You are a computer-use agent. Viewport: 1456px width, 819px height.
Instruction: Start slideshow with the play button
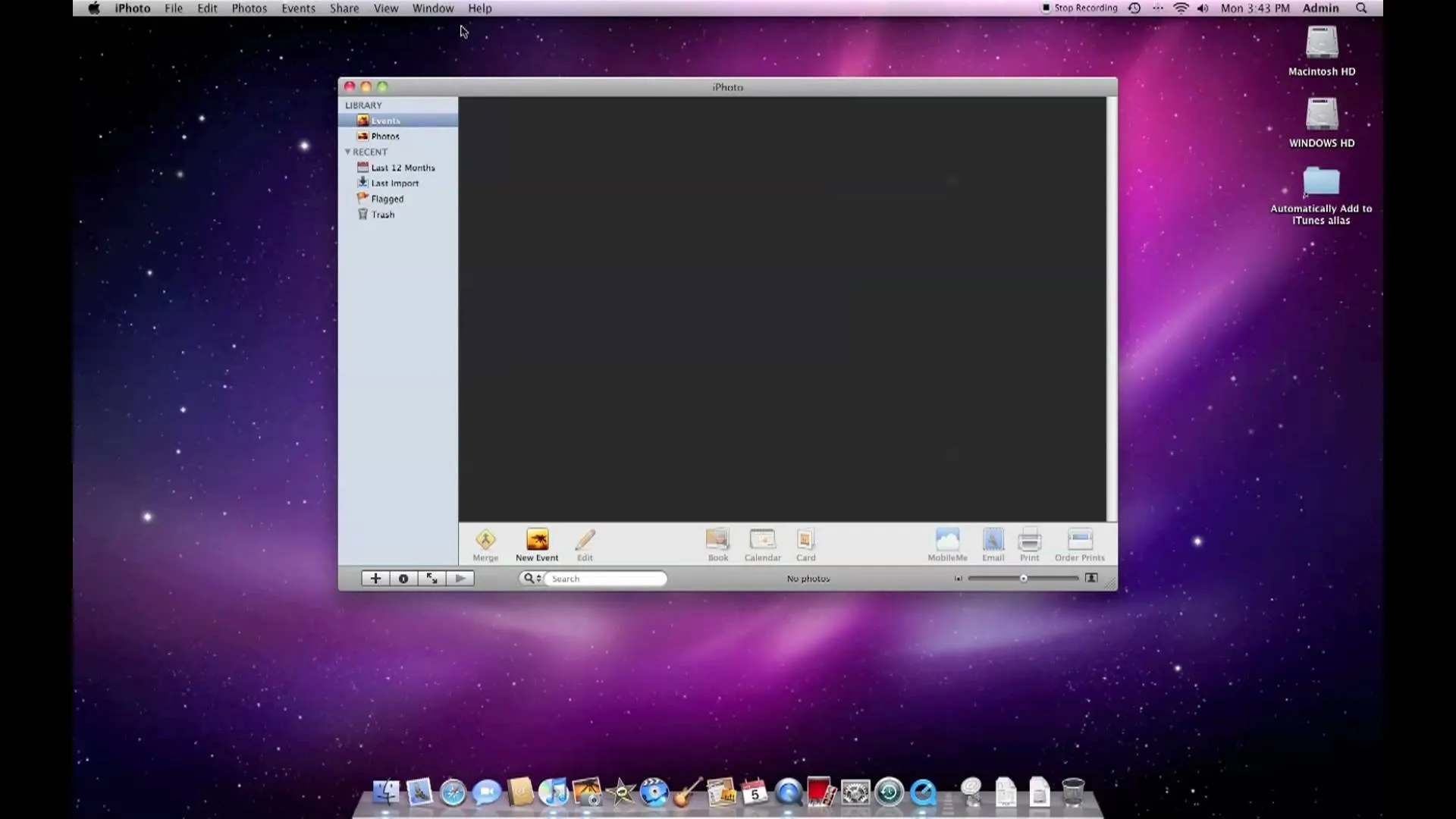460,579
